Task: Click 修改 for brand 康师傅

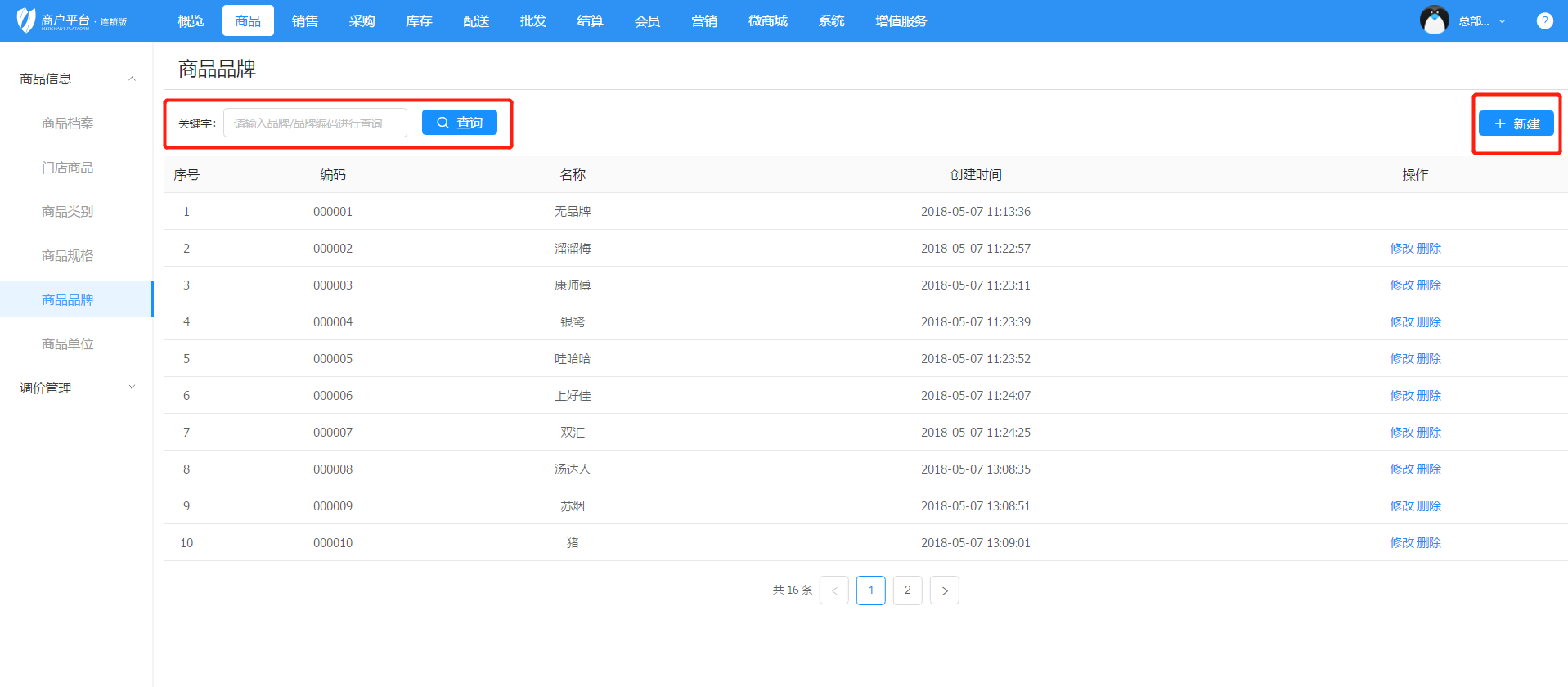Action: pos(1401,285)
